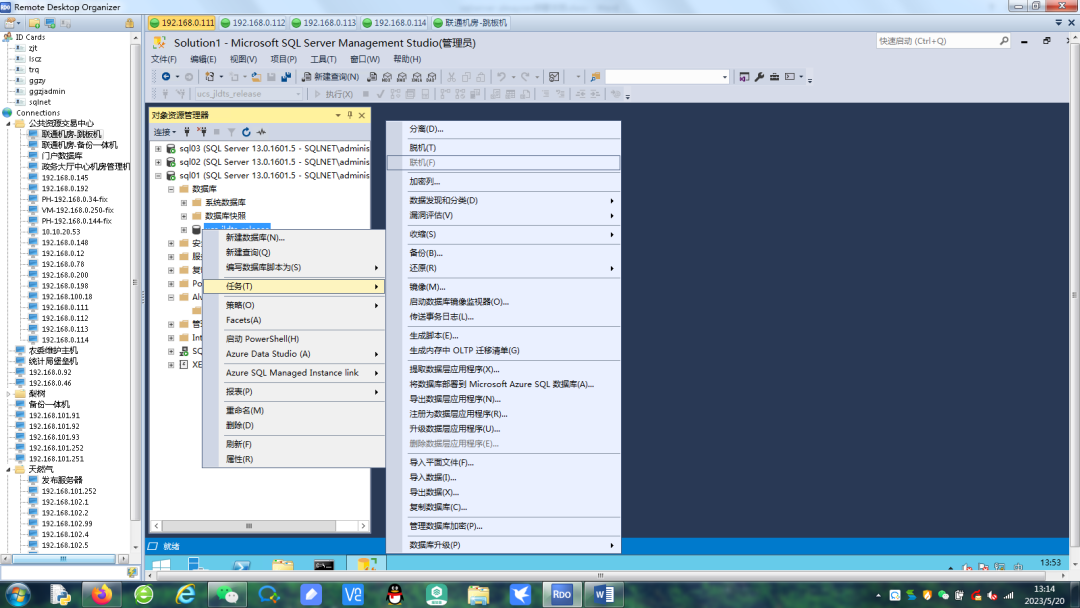Screen dimensions: 1080x608
Task: Open the Word icon in the taskbar
Action: [604, 594]
